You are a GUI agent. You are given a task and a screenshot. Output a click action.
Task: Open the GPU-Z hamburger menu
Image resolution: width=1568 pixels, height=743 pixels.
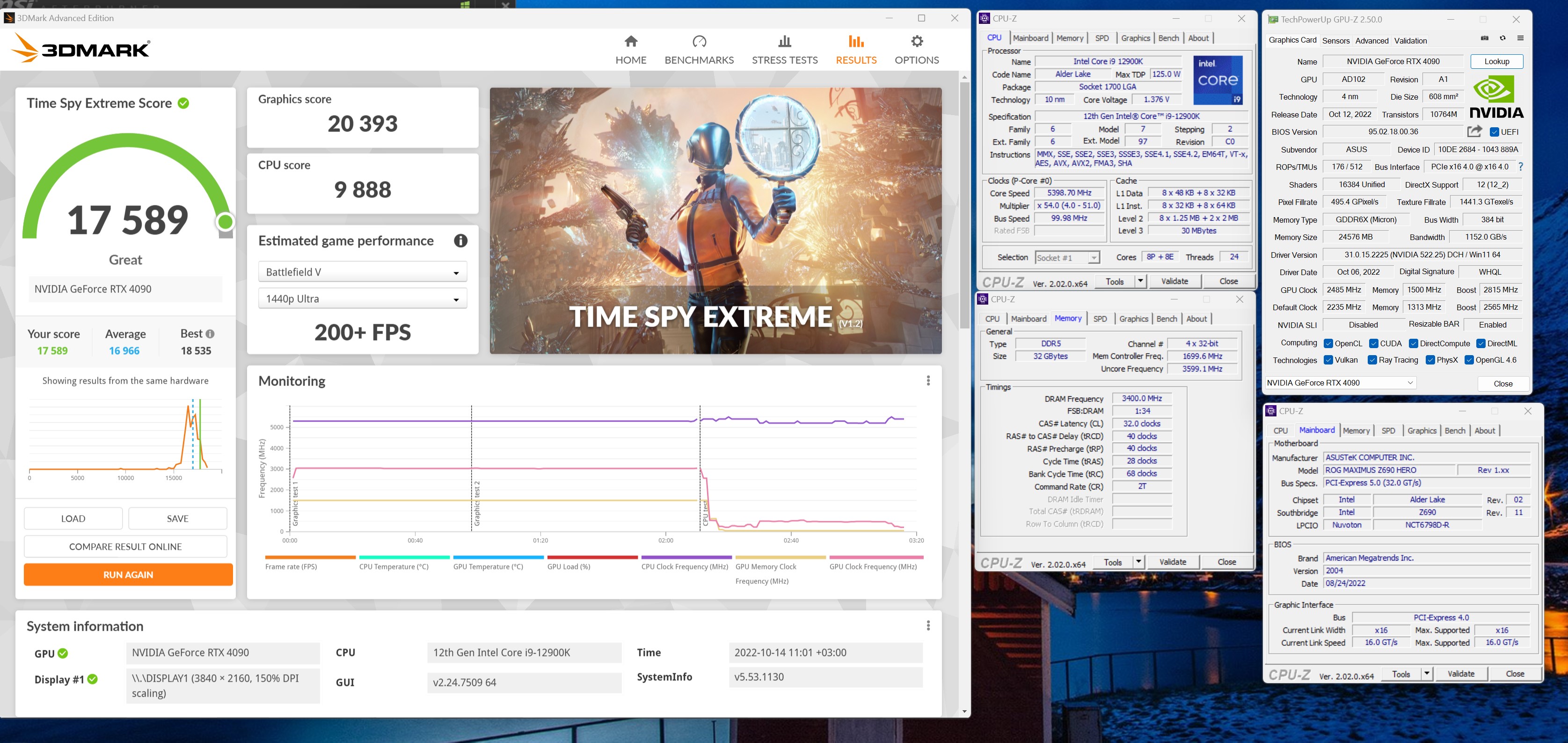pos(1520,38)
